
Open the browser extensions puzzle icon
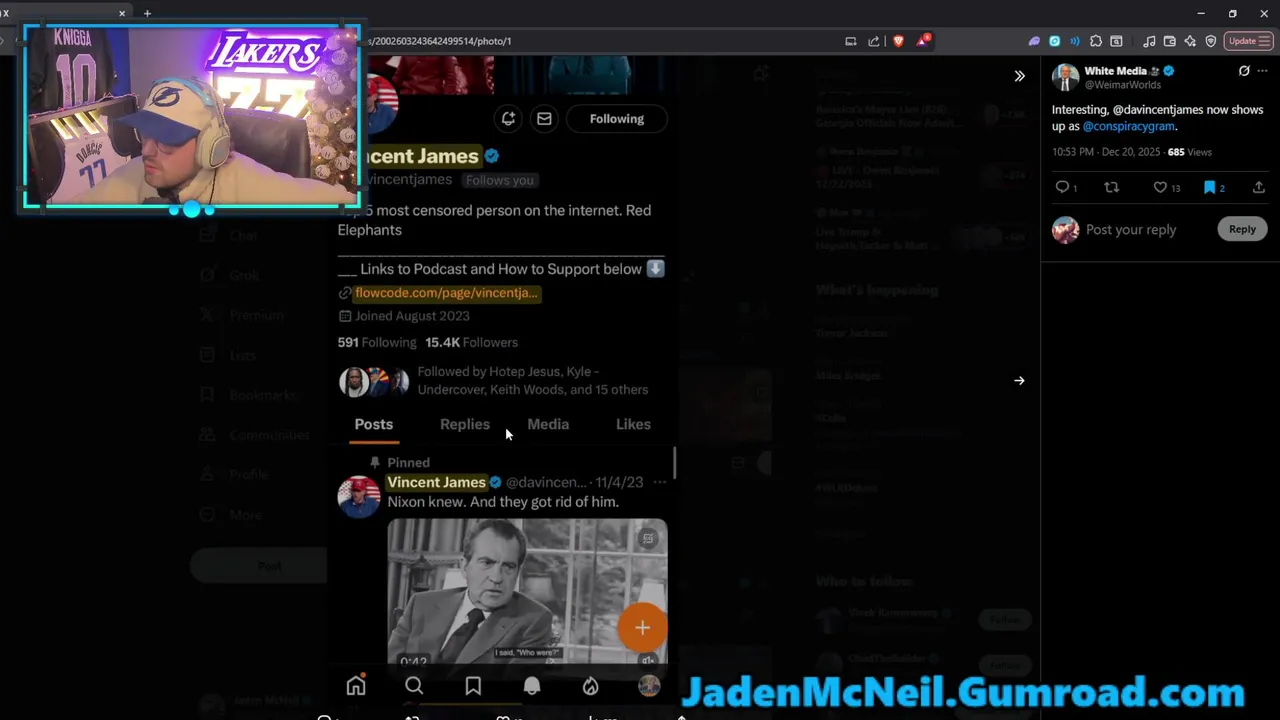tap(1096, 41)
